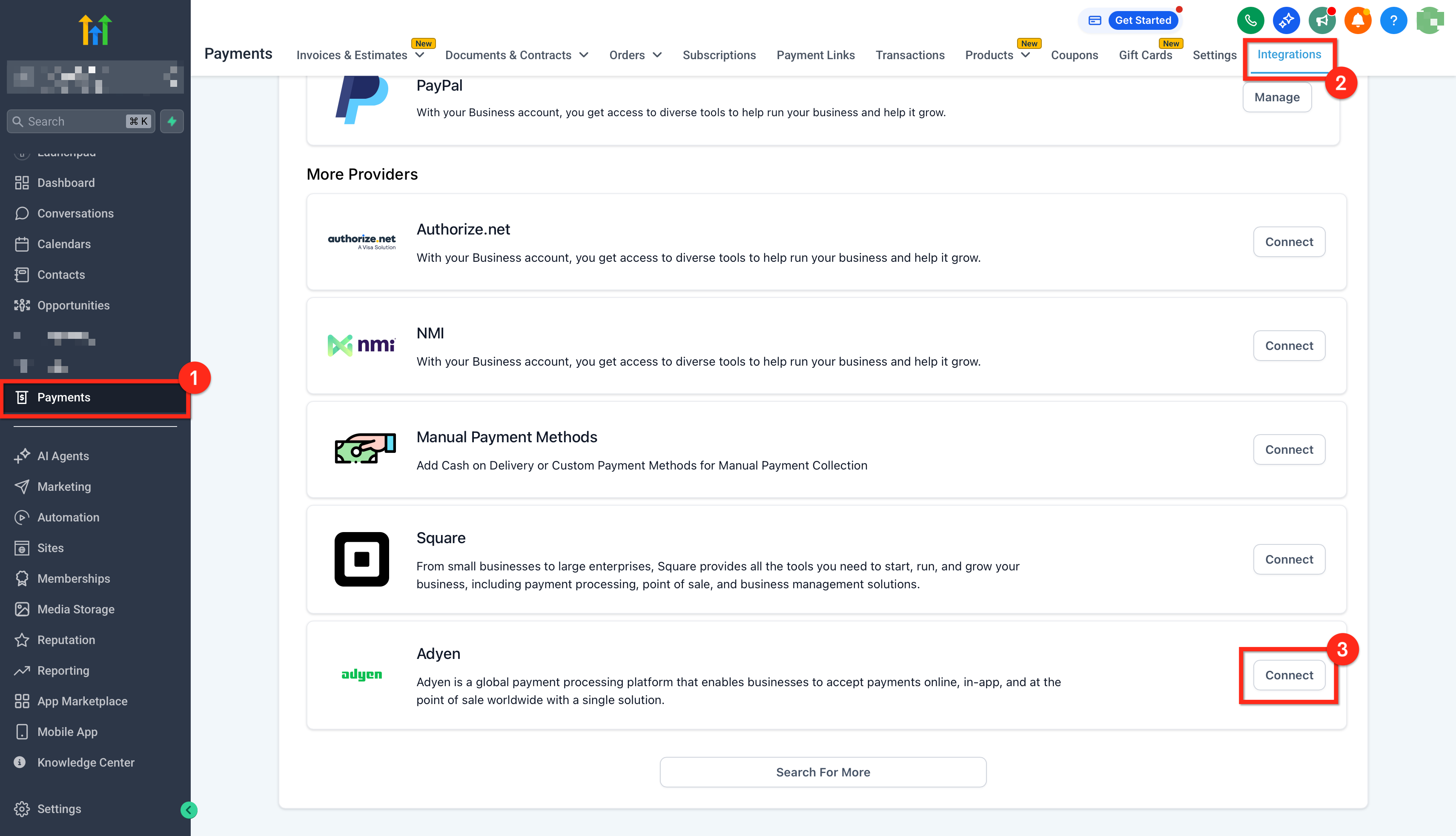Open Calendars from the sidebar
The height and width of the screenshot is (836, 1456).
point(64,244)
